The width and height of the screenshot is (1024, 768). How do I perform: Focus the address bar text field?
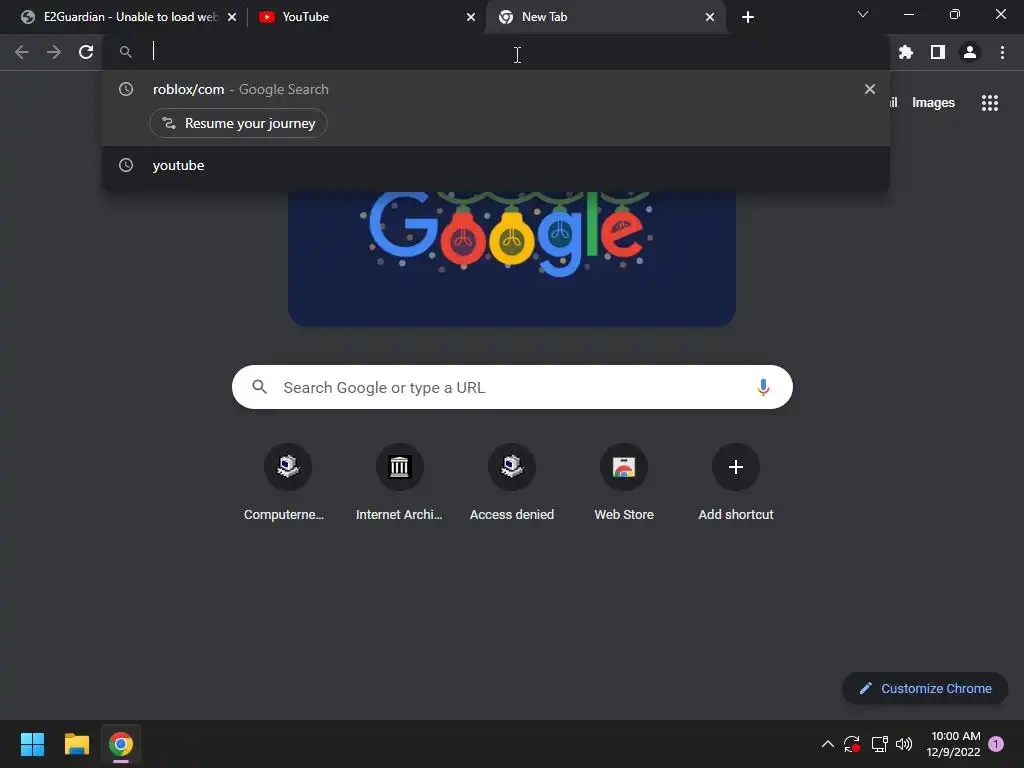(496, 52)
